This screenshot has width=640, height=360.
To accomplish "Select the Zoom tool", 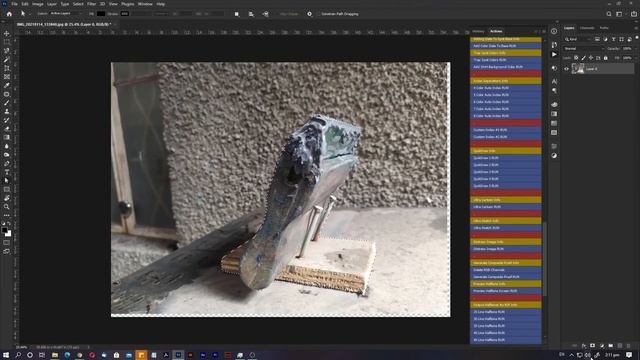I will pyautogui.click(x=7, y=207).
